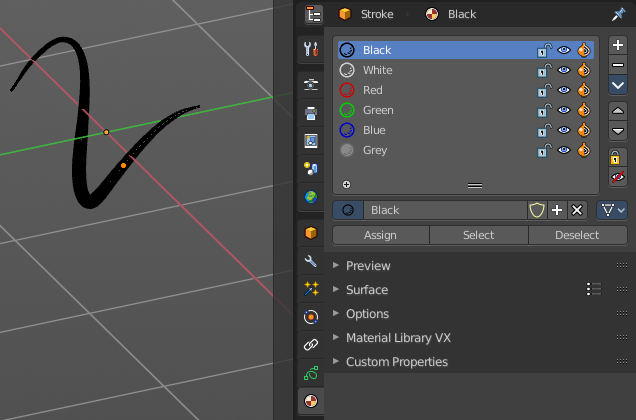The height and width of the screenshot is (420, 636).
Task: Select the Black material slot
Action: (466, 50)
